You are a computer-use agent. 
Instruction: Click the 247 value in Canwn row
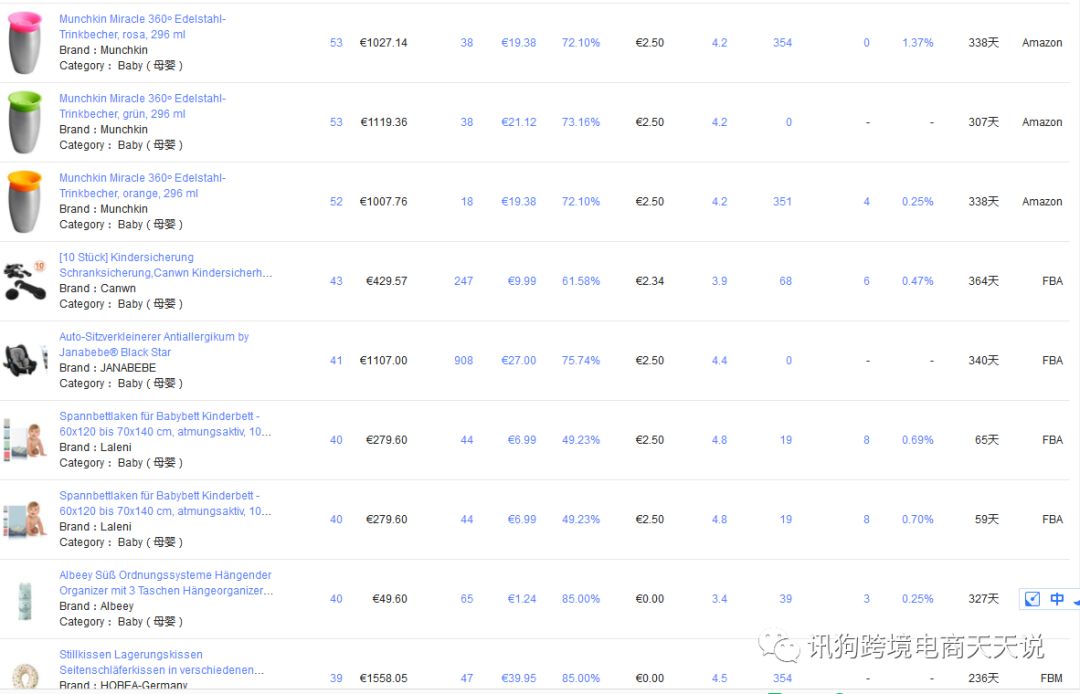tap(463, 281)
